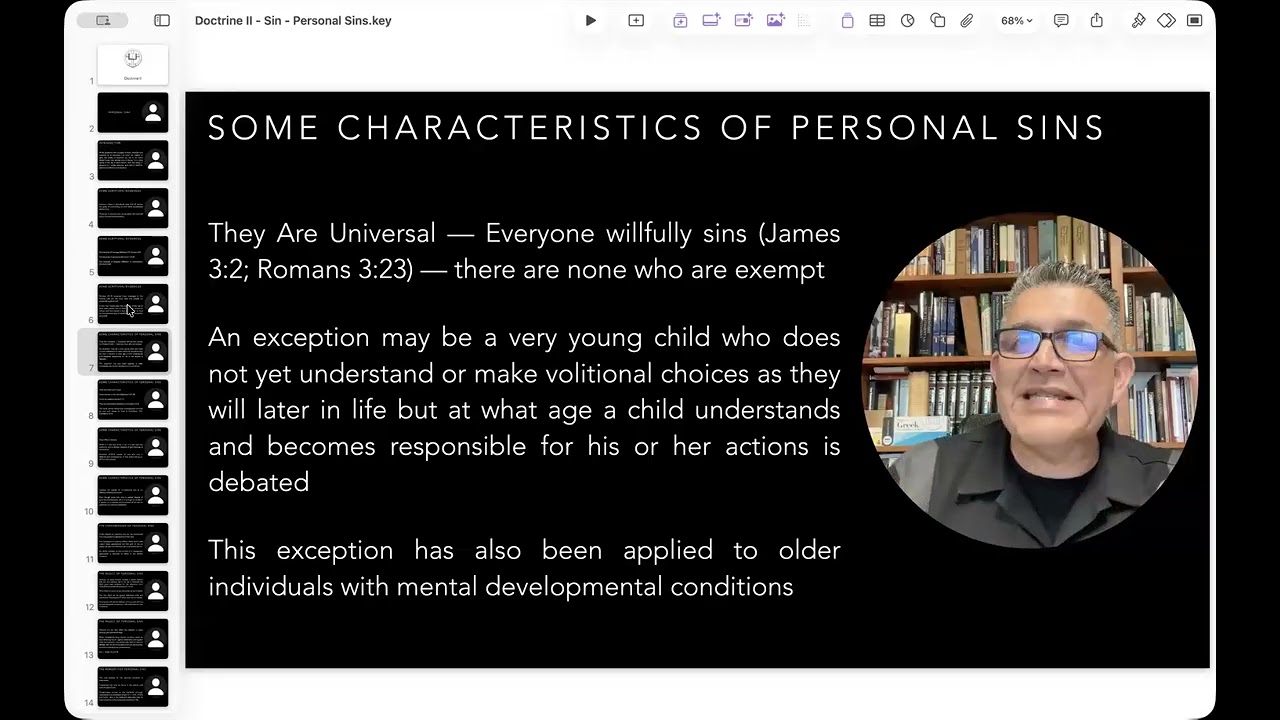Insert a table
This screenshot has width=1280, height=720.
point(877,20)
